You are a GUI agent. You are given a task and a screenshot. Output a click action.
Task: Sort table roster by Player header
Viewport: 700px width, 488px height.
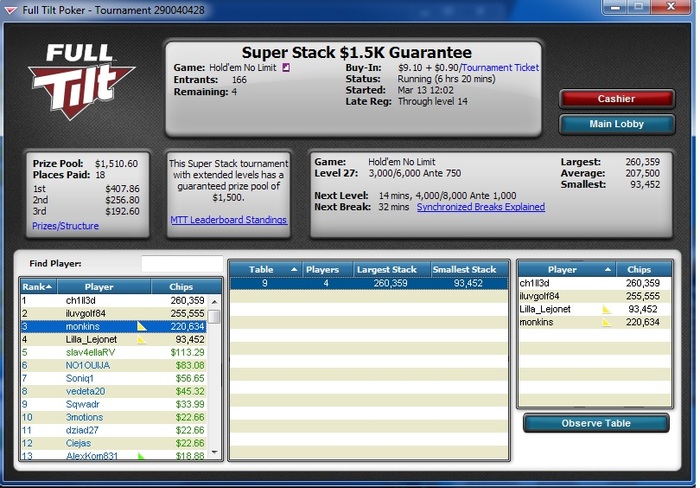pos(567,270)
